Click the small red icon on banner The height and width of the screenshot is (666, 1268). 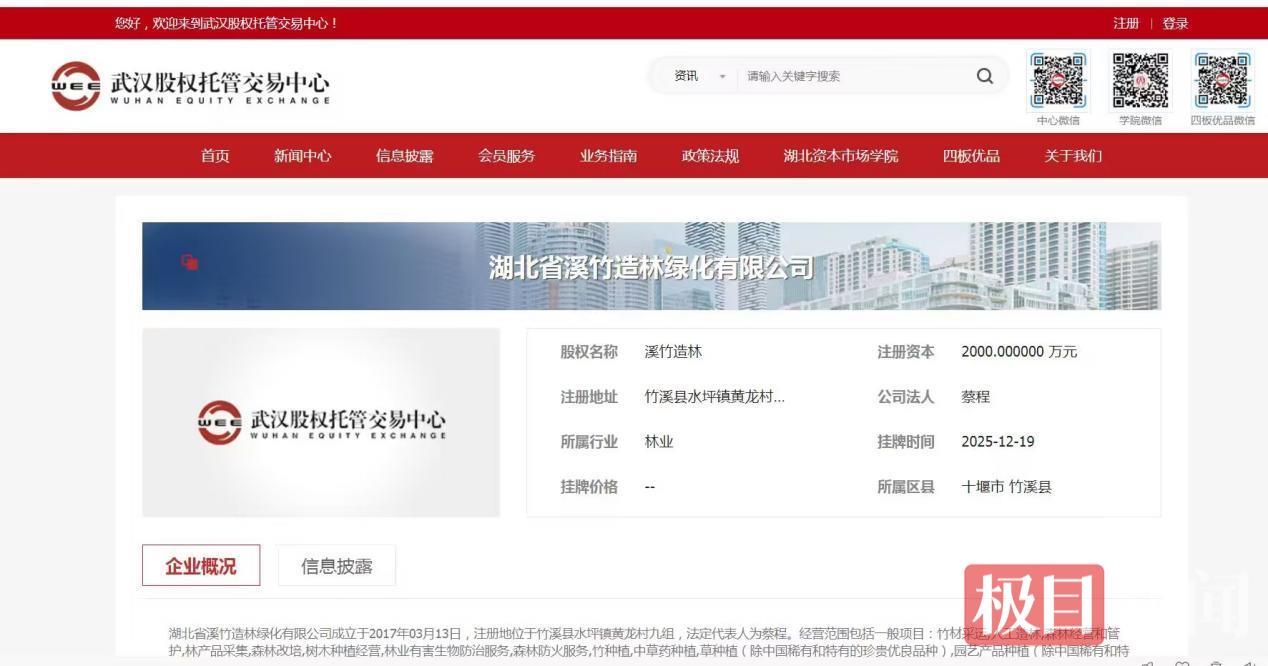click(x=190, y=262)
